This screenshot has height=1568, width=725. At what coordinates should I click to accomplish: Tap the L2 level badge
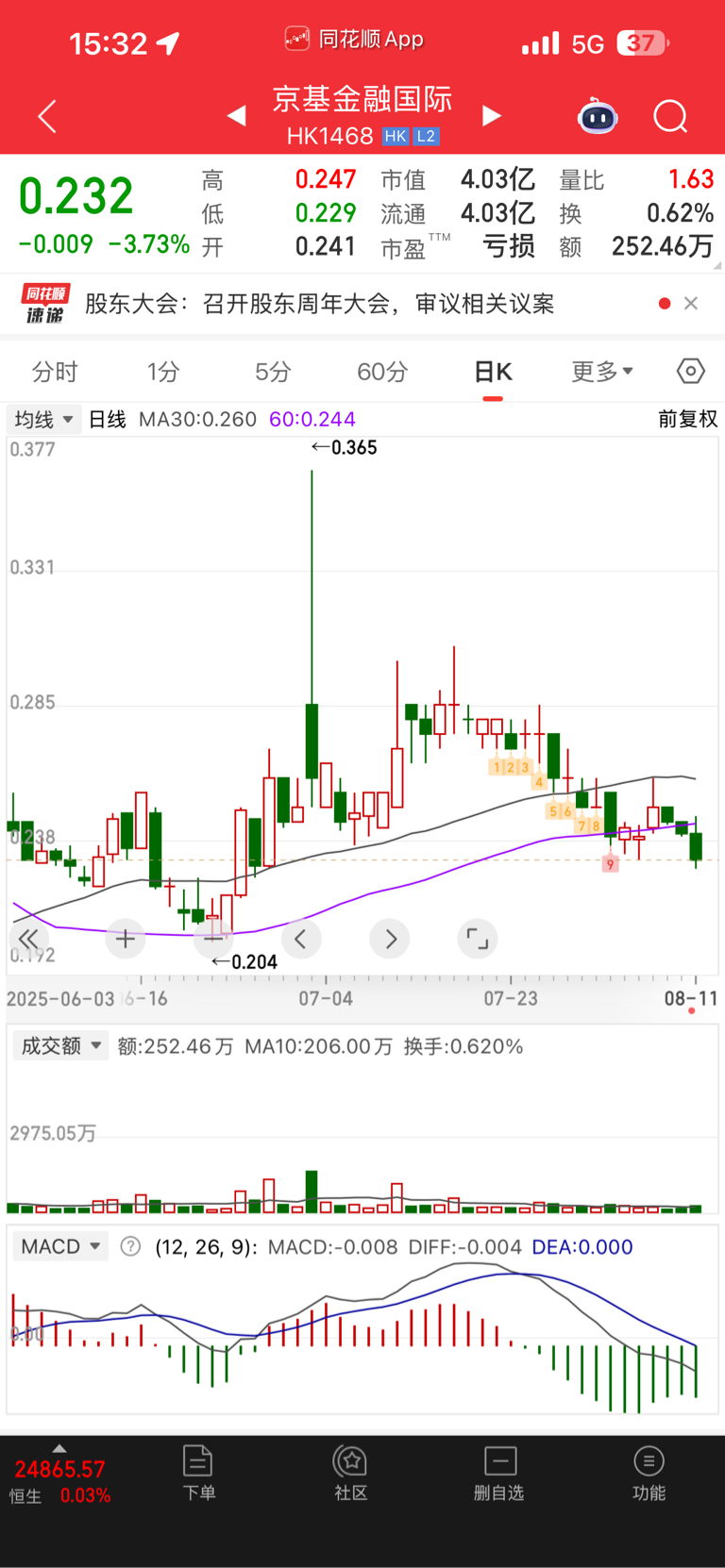[426, 137]
